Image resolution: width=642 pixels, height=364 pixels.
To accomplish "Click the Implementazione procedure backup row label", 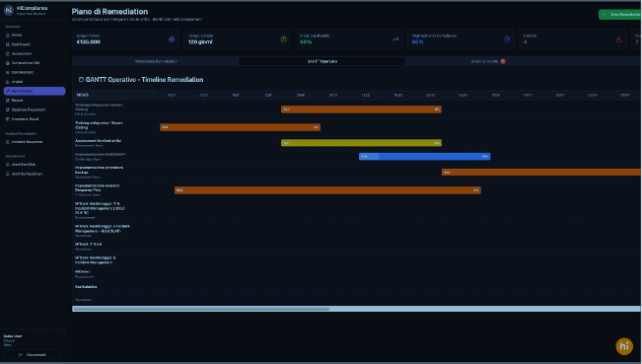I will pyautogui.click(x=99, y=170).
